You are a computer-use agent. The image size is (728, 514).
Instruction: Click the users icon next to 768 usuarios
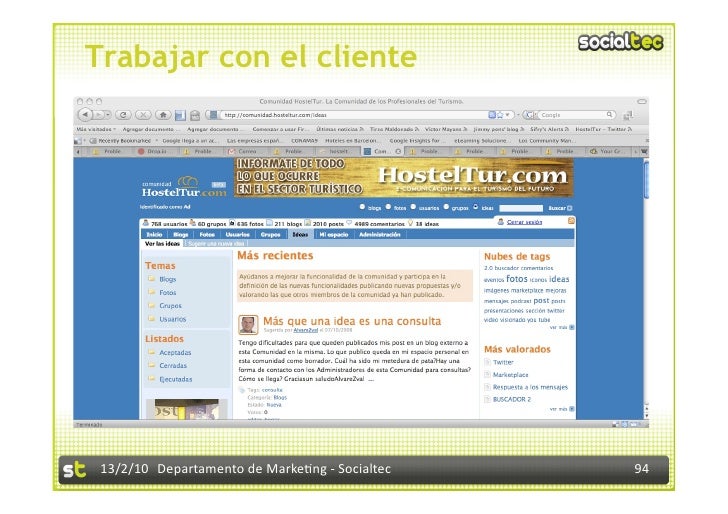tap(146, 223)
